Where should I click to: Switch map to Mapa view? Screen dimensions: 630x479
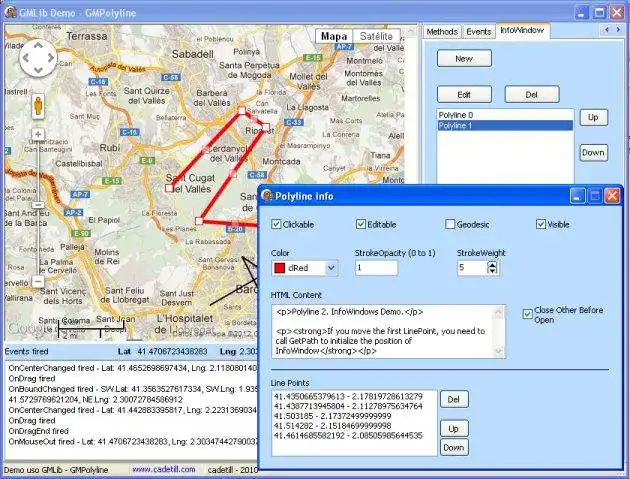pyautogui.click(x=334, y=37)
